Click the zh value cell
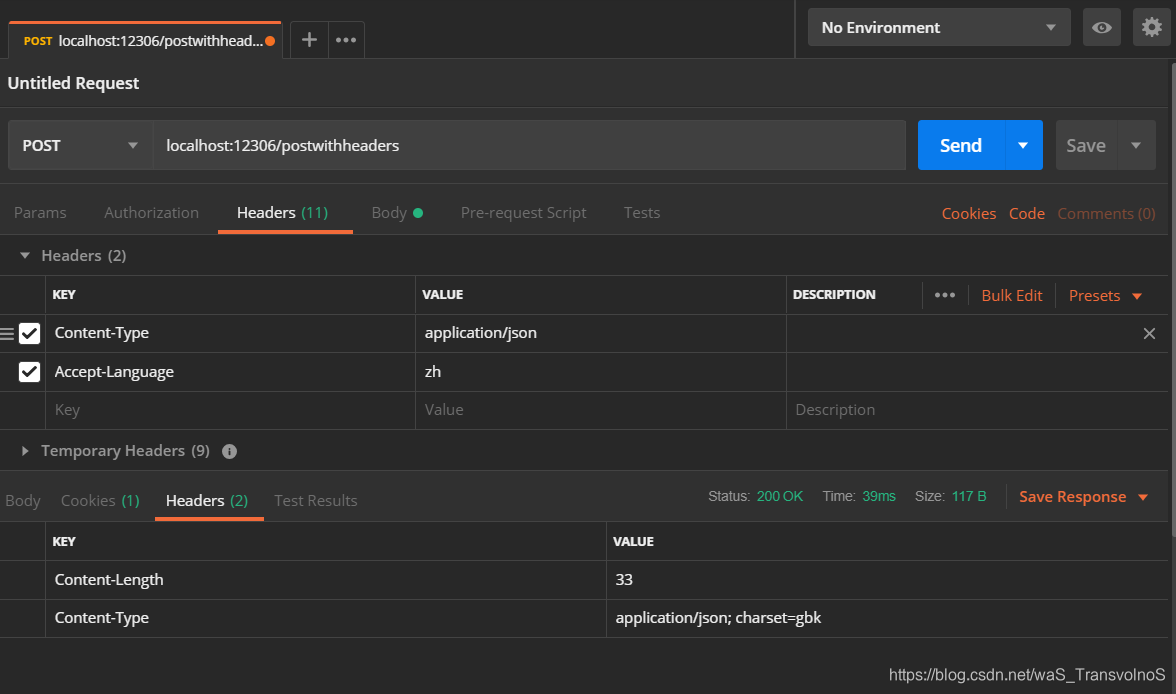This screenshot has height=694, width=1176. click(601, 372)
